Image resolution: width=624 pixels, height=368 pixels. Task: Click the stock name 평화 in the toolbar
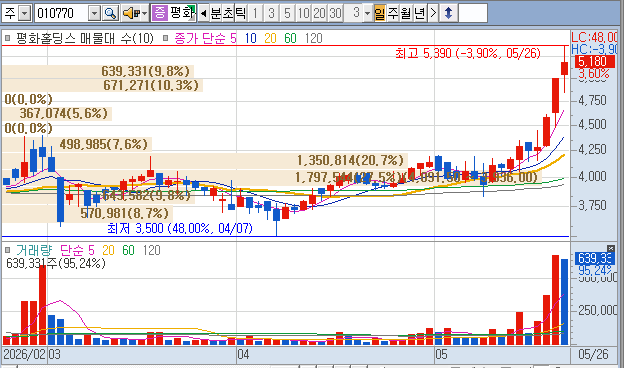coord(182,13)
